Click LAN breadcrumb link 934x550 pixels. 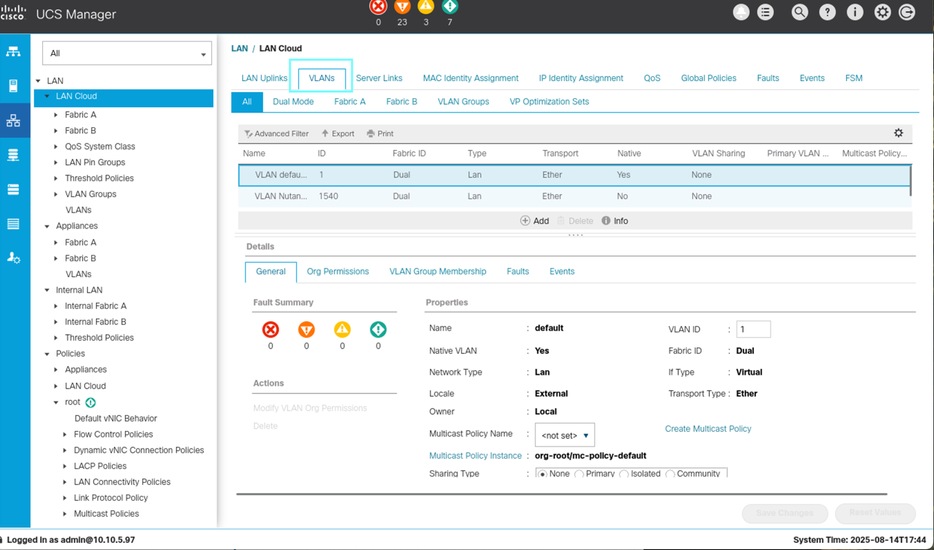(x=239, y=48)
